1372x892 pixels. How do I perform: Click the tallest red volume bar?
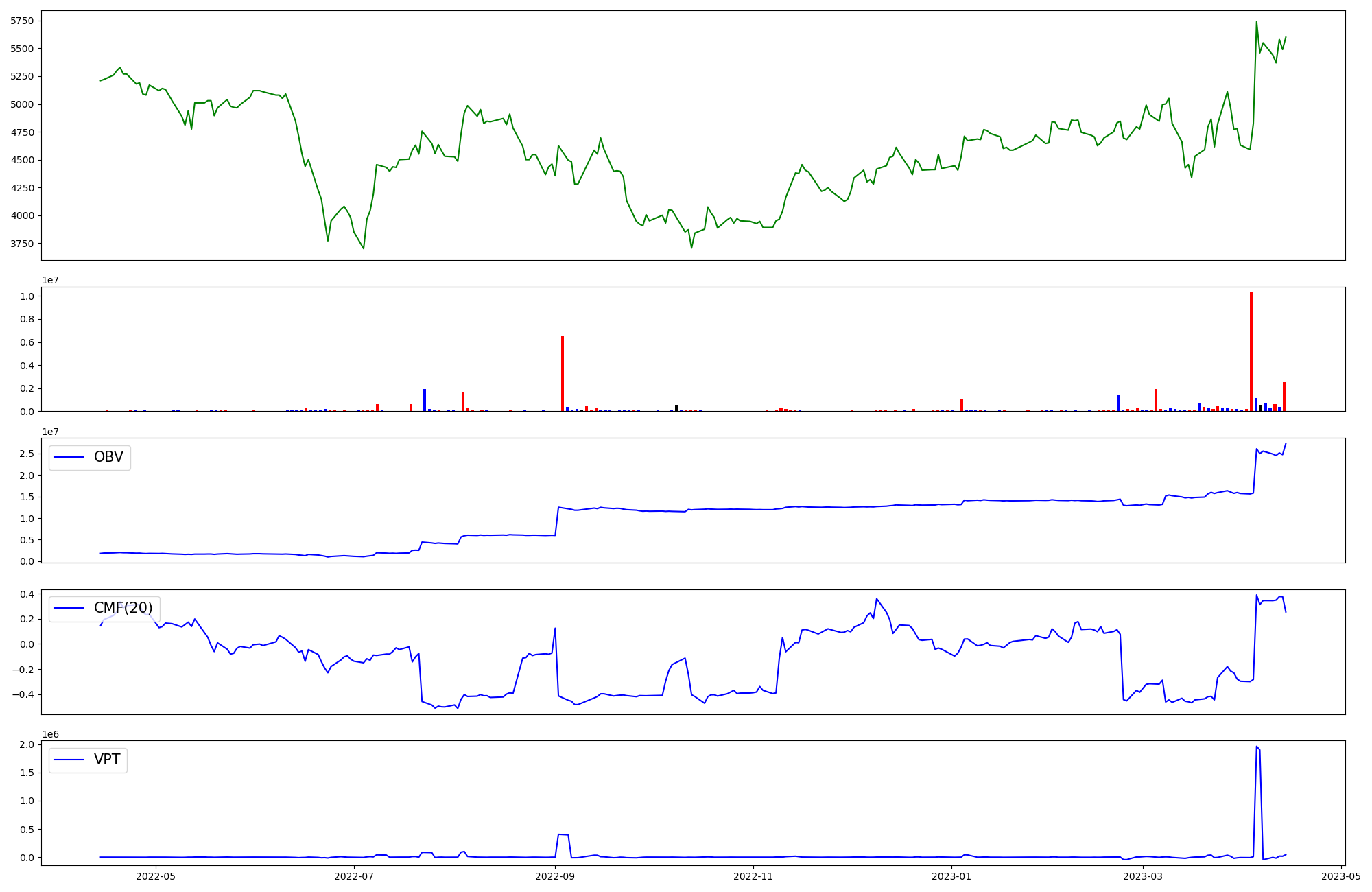click(x=1251, y=351)
